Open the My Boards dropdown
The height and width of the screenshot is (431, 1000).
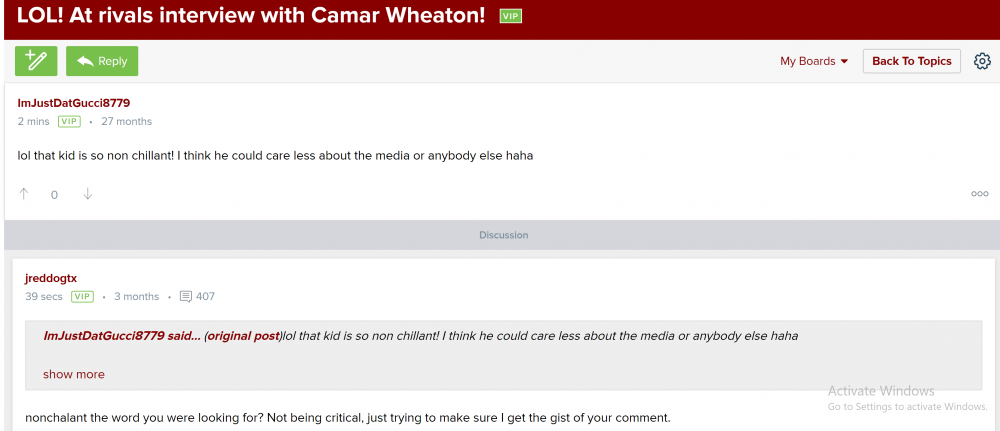coord(814,61)
